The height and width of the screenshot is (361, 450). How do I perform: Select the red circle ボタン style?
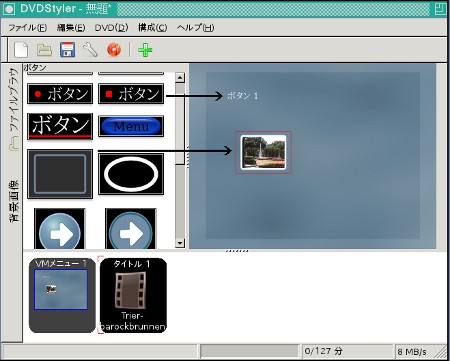[60, 94]
